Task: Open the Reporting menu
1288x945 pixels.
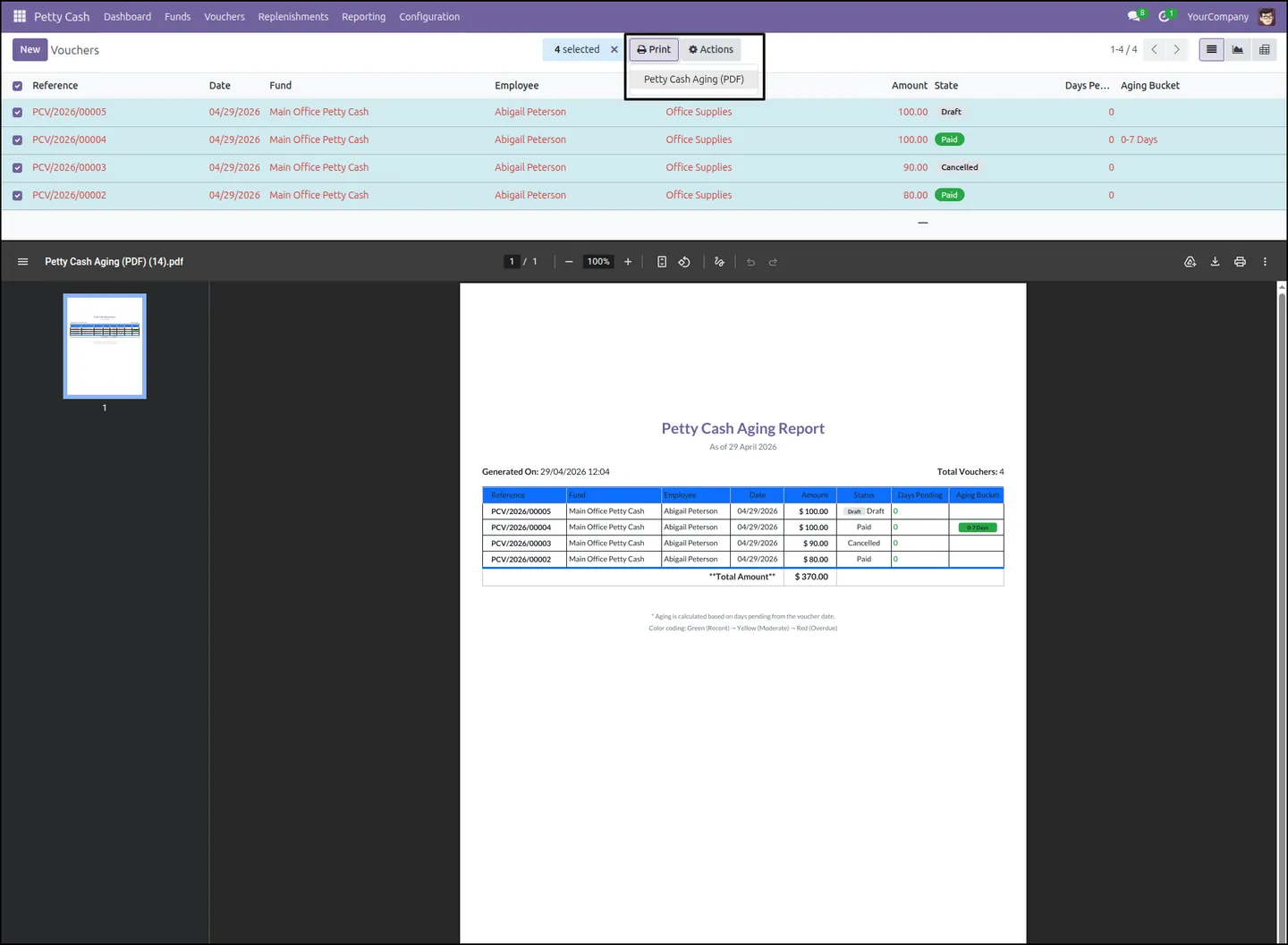Action: coord(364,17)
